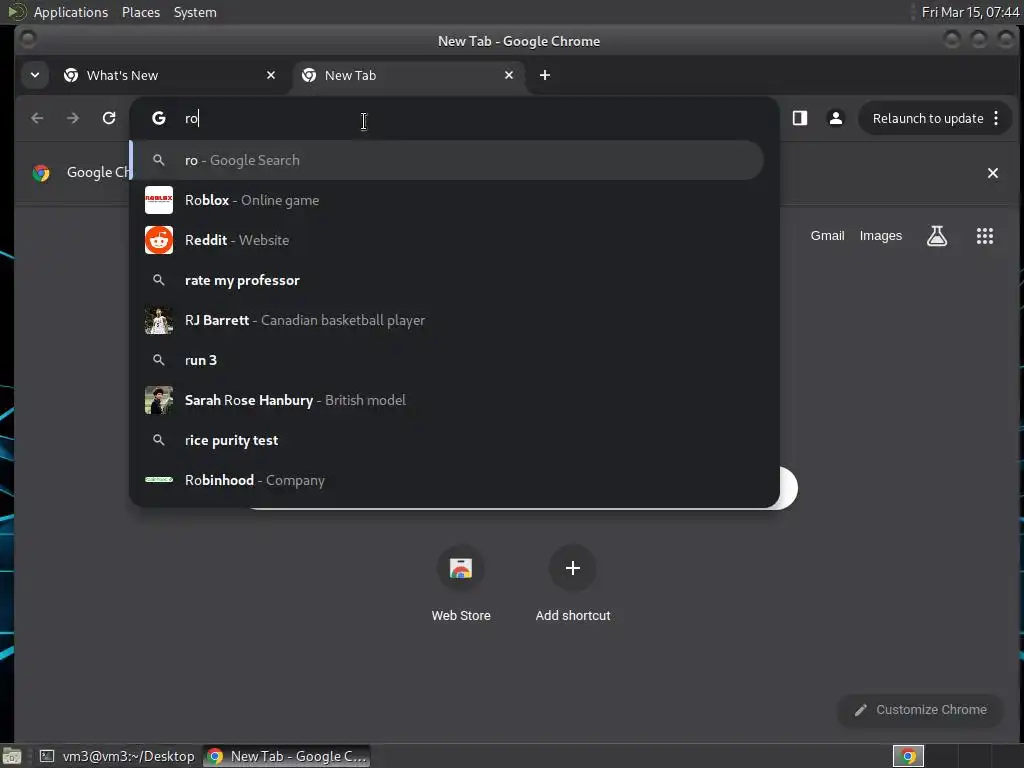Click the Chrome workspace icon at bottom right
The image size is (1024, 768).
tap(908, 756)
